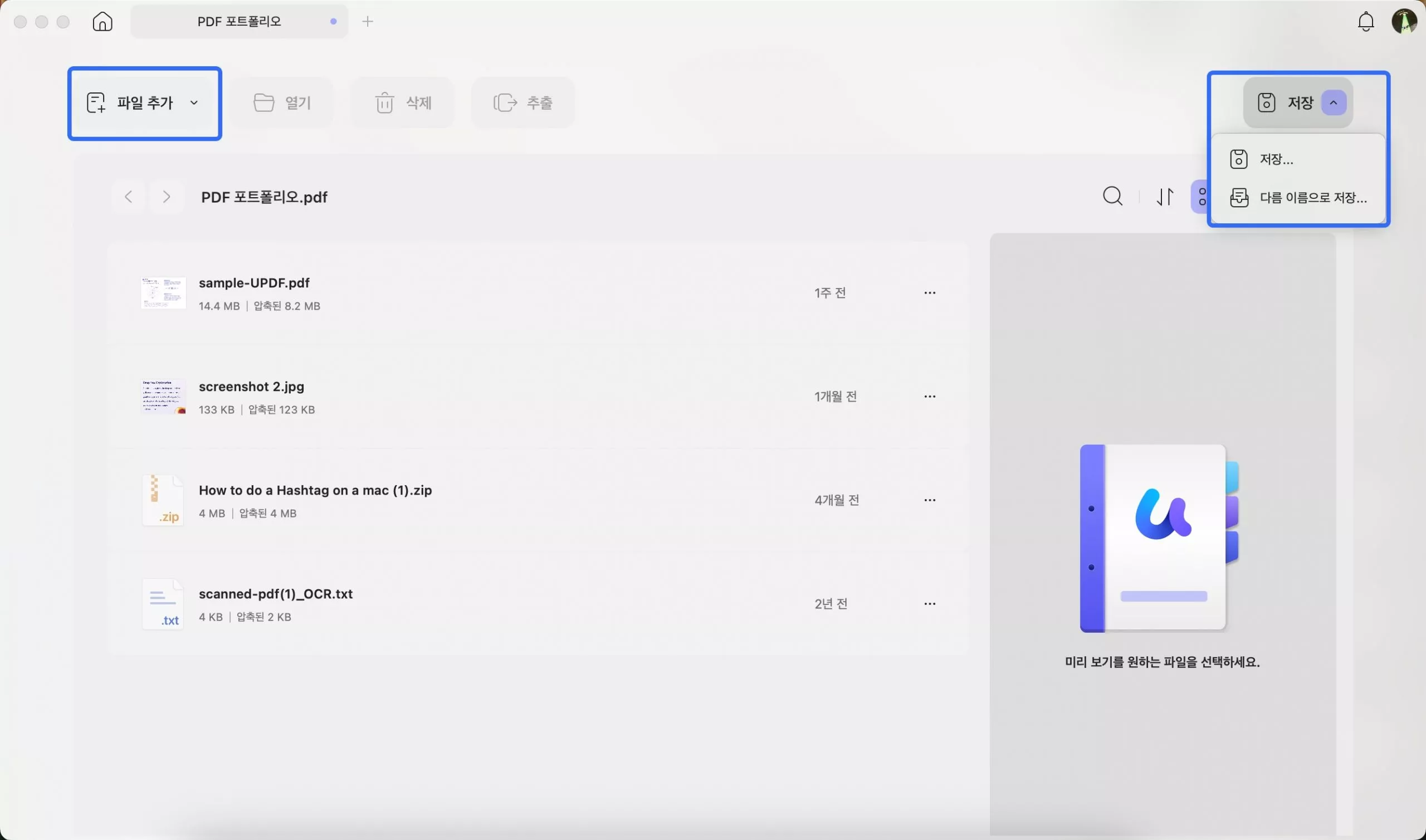This screenshot has height=840, width=1426.
Task: Select the 열기 folder icon
Action: click(x=263, y=102)
